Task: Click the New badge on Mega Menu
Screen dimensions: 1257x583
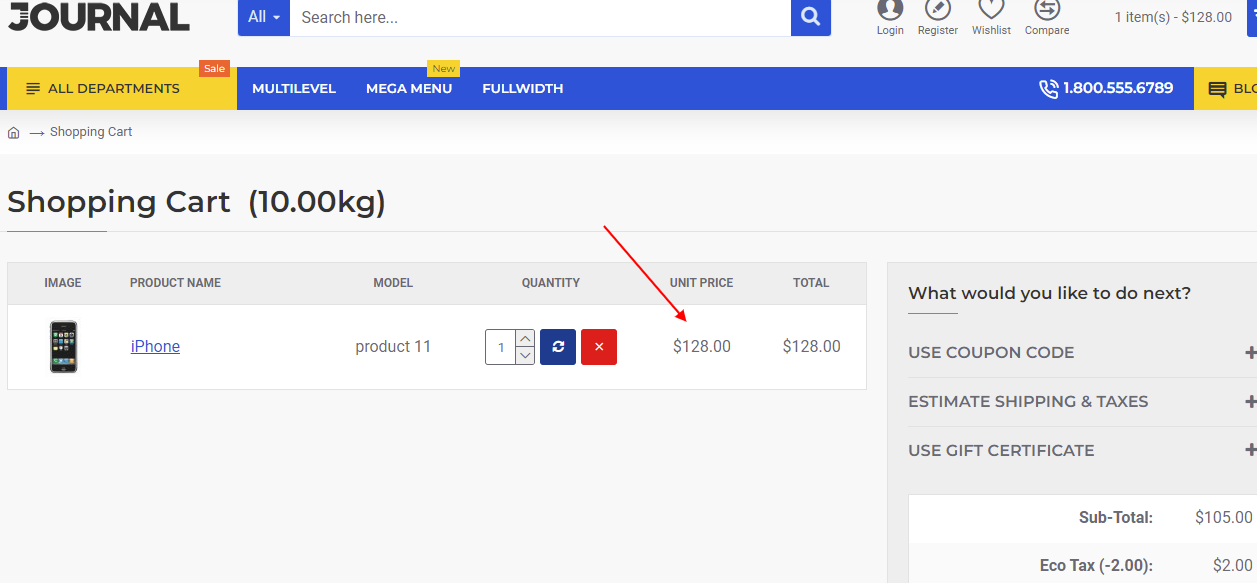Action: (444, 69)
